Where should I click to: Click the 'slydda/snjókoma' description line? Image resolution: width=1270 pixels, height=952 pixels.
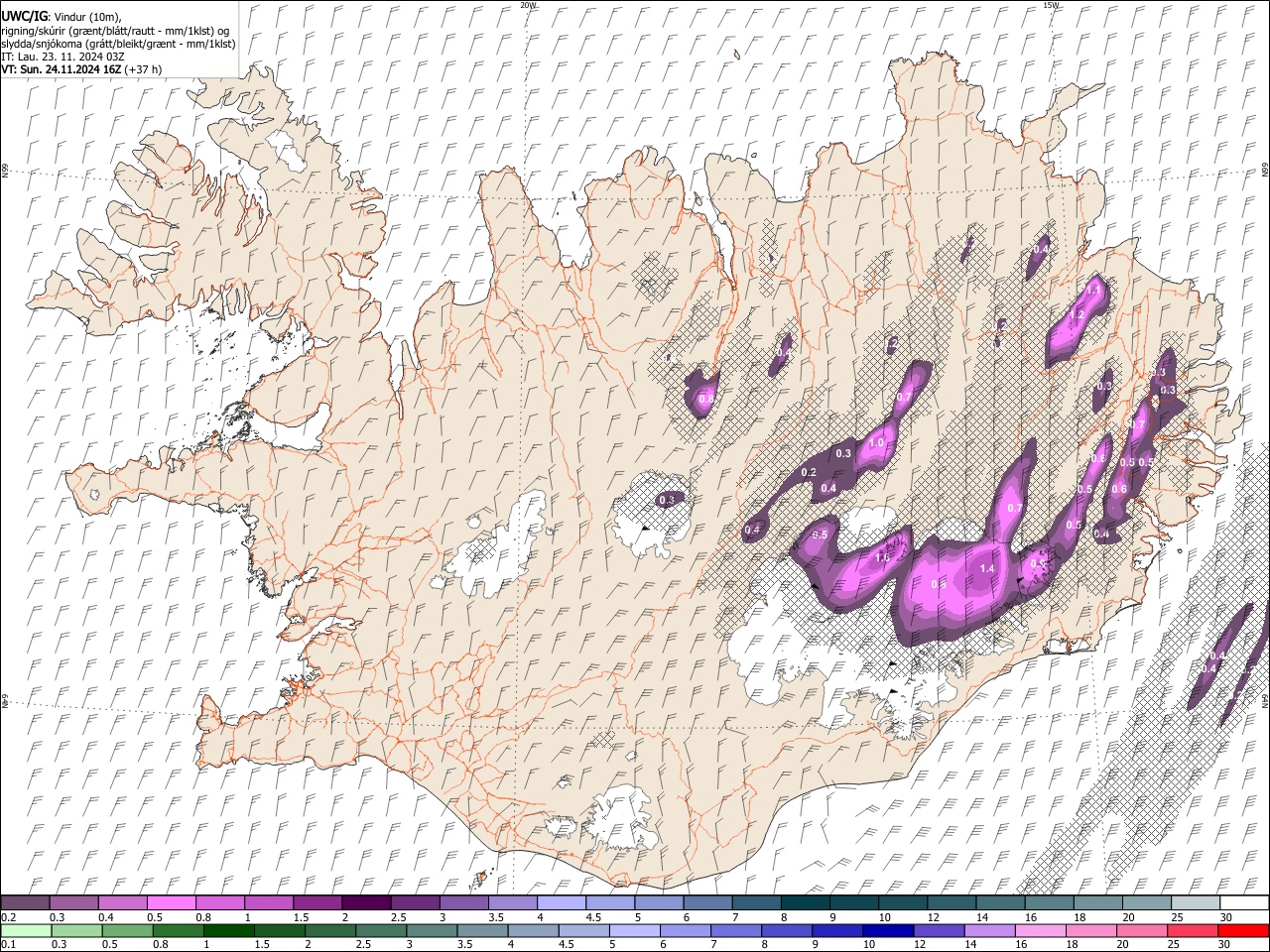coord(118,44)
